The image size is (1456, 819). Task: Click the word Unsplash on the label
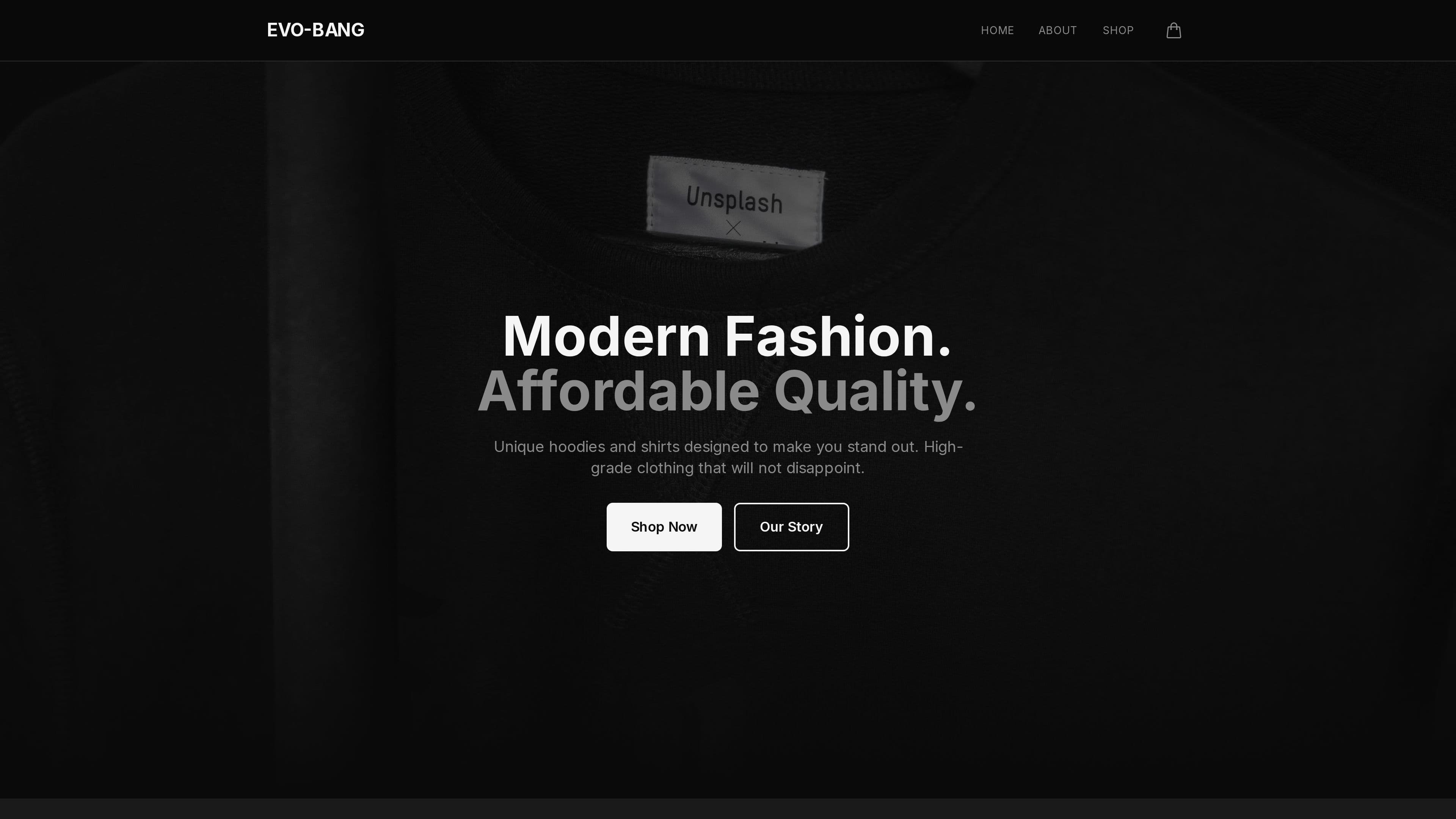point(735,199)
